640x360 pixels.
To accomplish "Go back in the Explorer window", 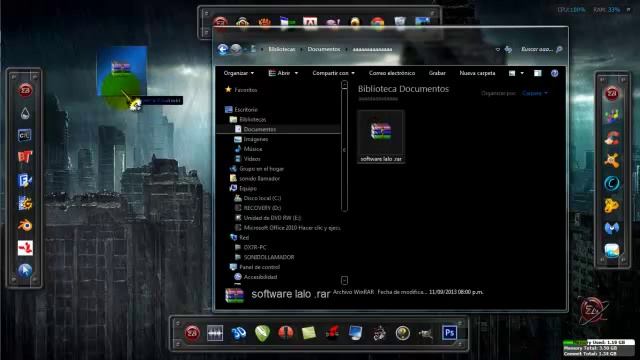I will pos(222,49).
